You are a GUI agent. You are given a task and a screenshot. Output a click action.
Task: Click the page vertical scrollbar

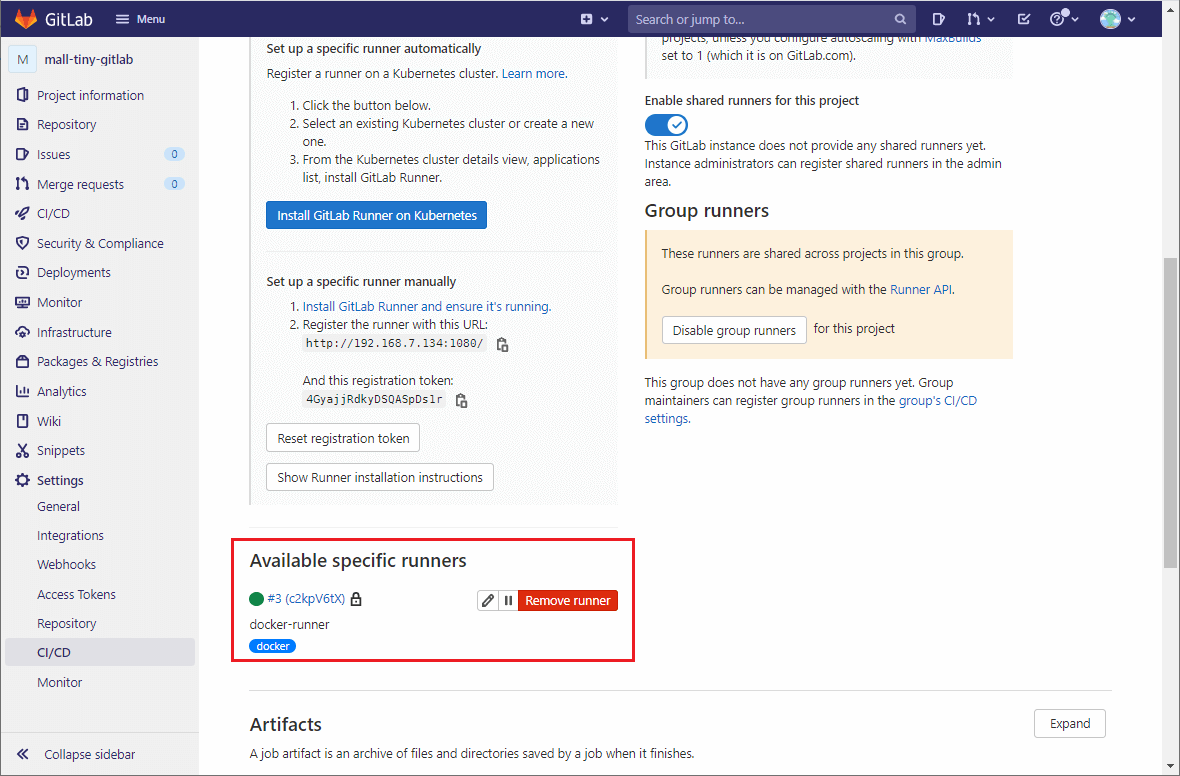pos(1169,412)
